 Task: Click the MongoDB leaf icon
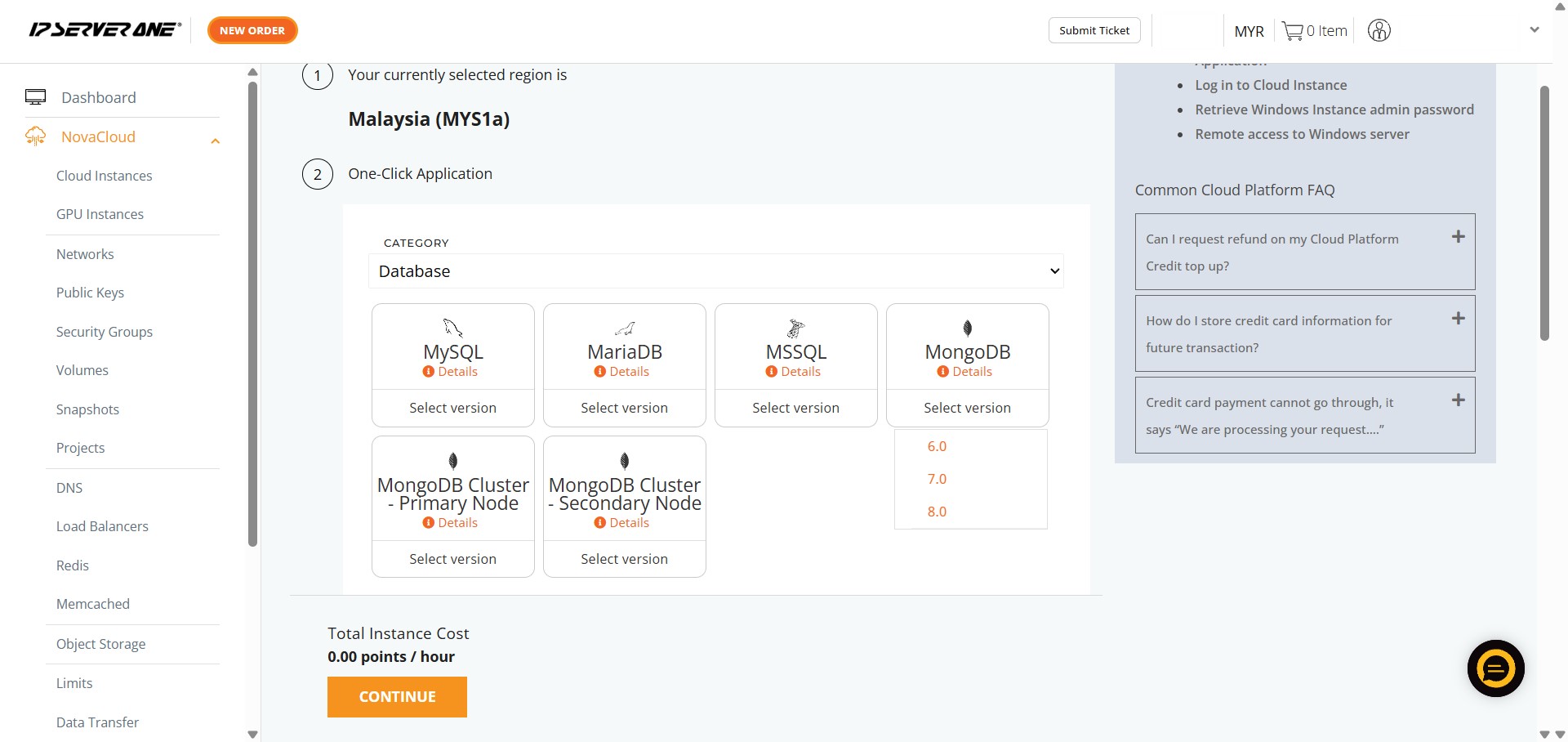967,329
